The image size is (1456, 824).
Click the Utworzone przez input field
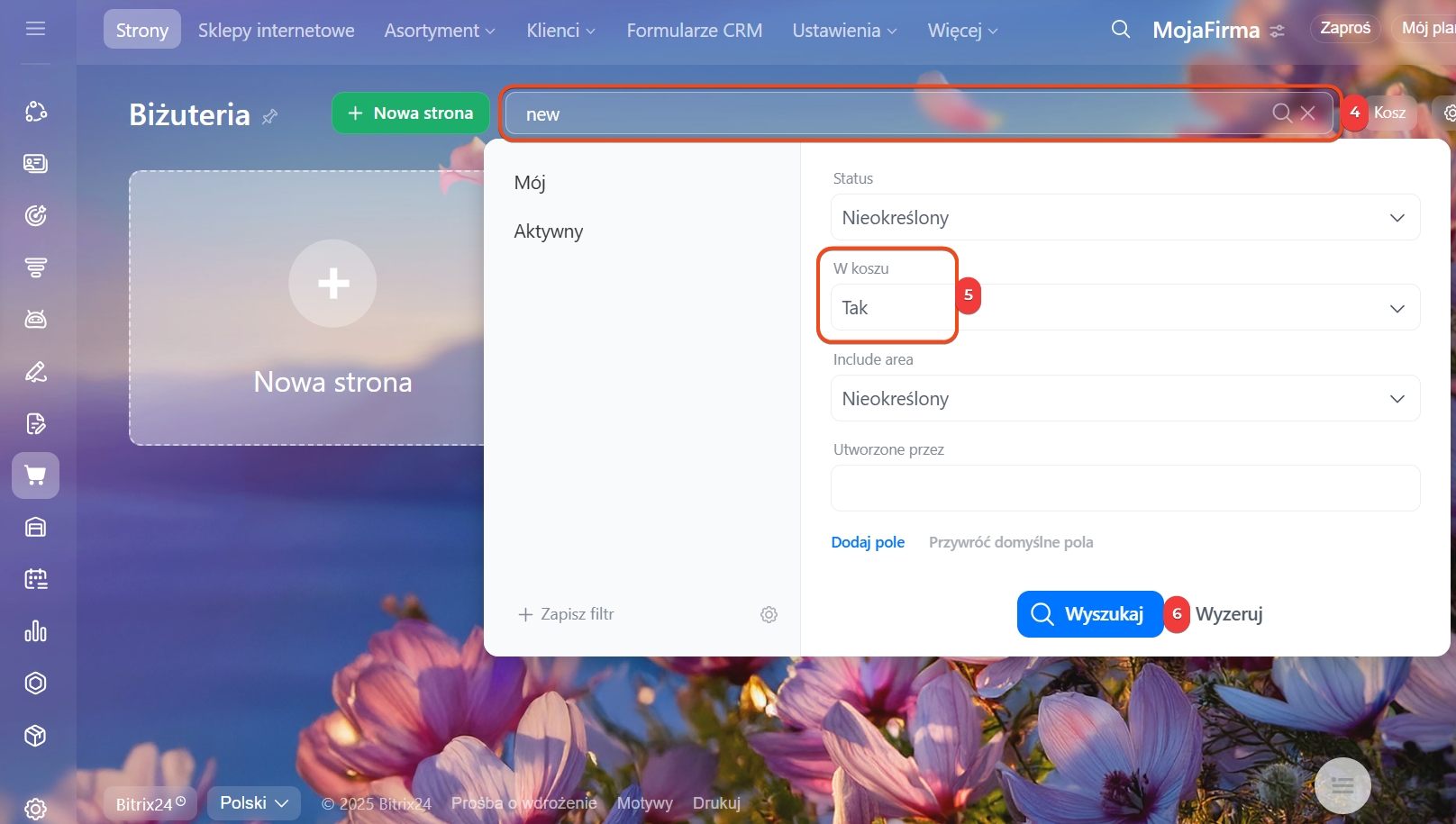(1124, 488)
